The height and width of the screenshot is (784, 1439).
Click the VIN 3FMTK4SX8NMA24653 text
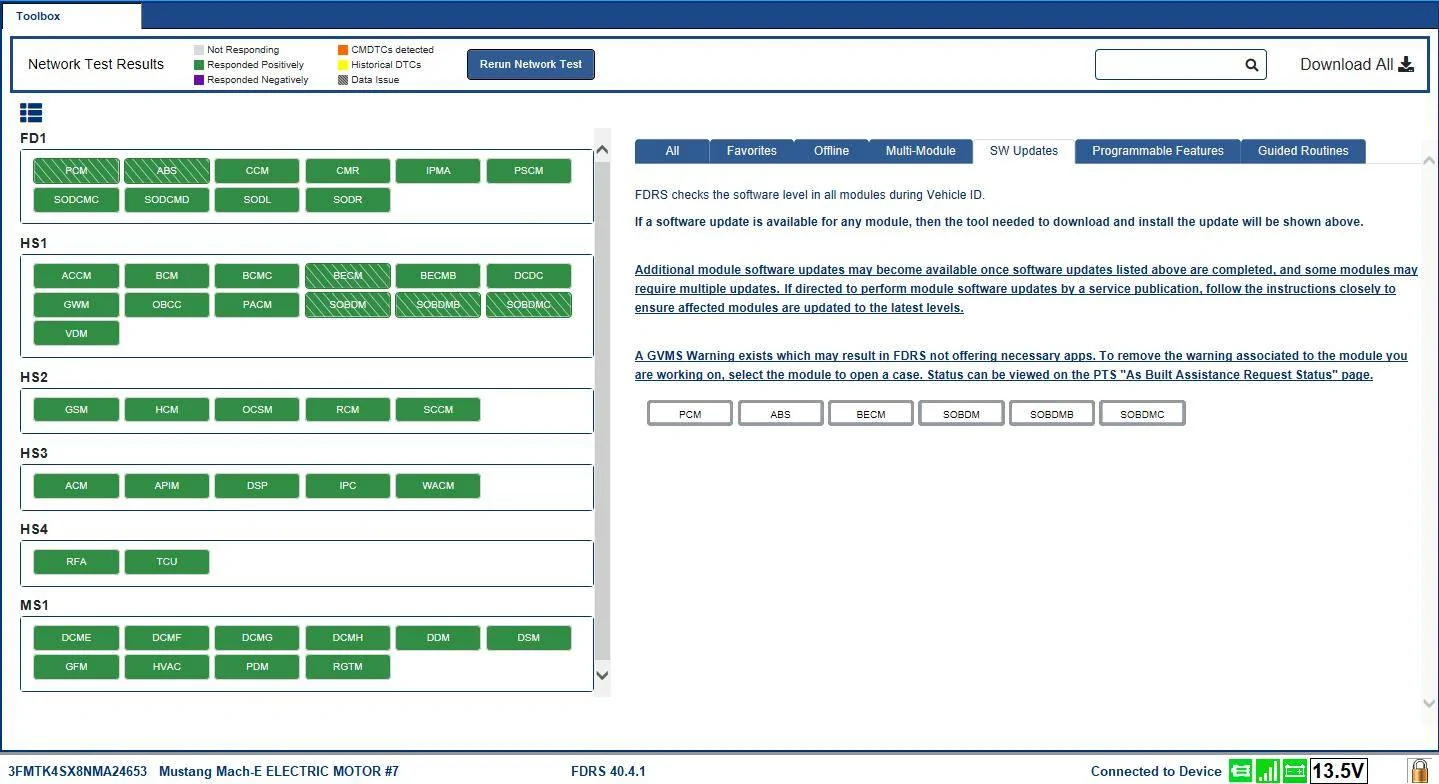(x=77, y=772)
